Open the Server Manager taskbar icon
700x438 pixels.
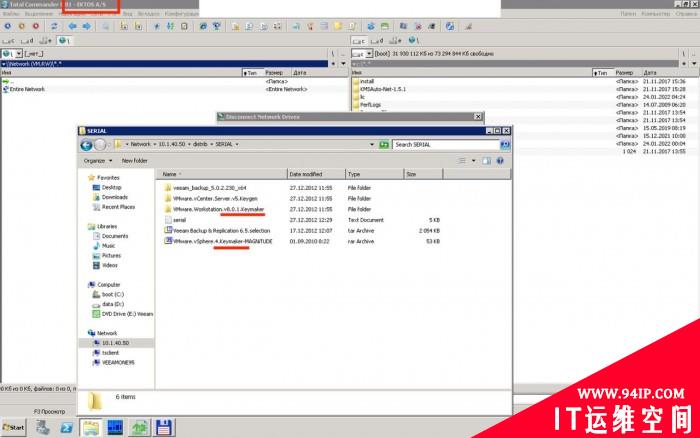pos(43,428)
